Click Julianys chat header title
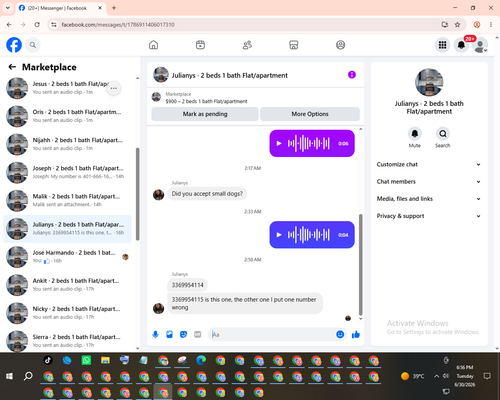Screen dimensions: 500x400 [x=229, y=75]
